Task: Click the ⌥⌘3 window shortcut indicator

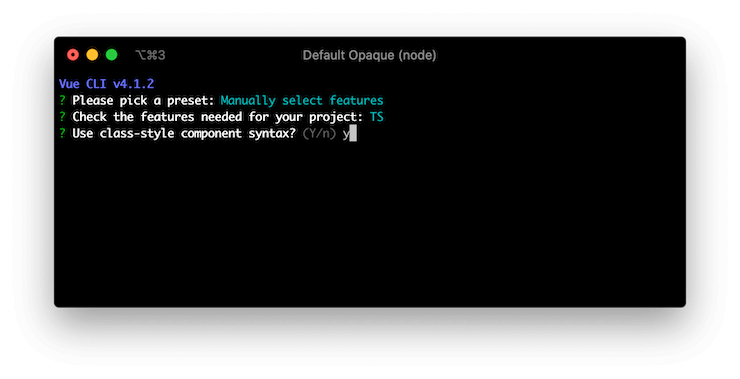Action: click(x=150, y=55)
